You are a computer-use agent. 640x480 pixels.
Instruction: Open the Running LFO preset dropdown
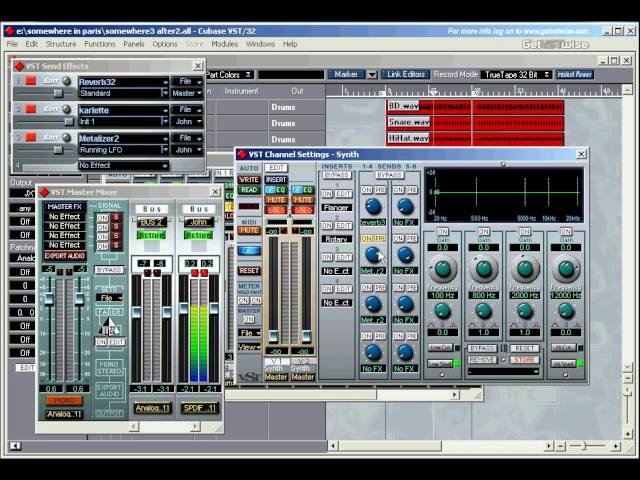point(123,150)
